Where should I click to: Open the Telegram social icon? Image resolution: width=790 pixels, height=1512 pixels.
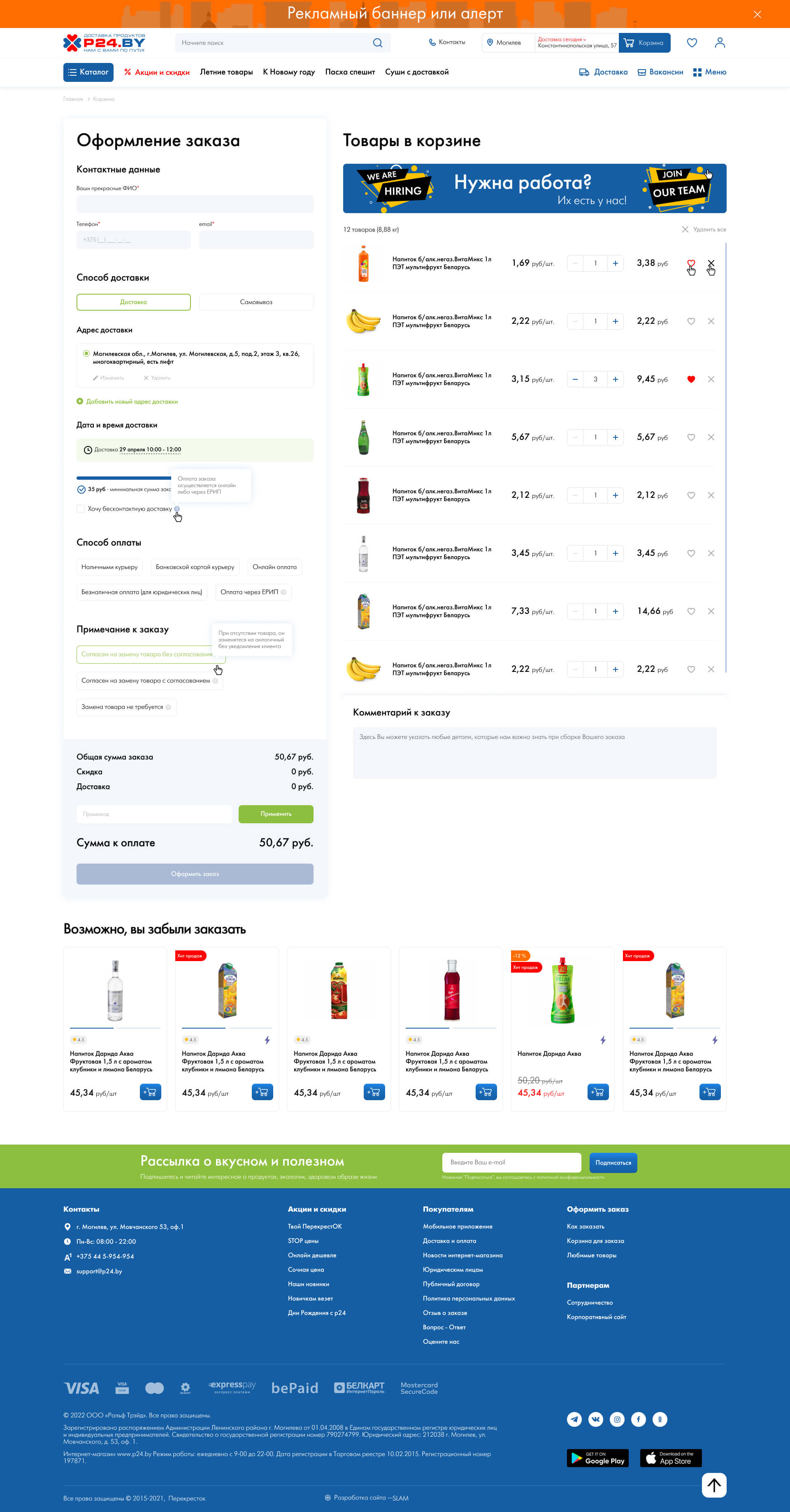tap(574, 1419)
